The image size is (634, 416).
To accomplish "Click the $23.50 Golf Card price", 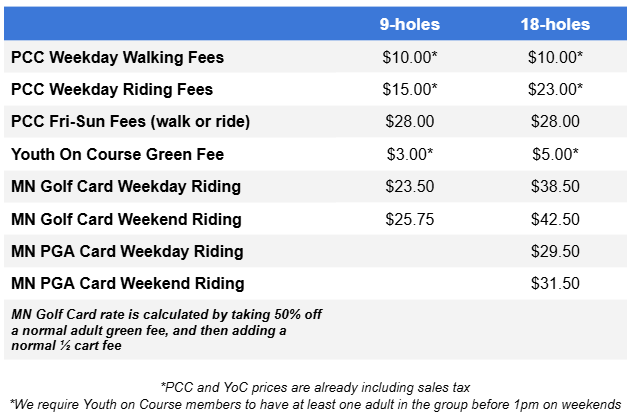I will (x=410, y=186).
